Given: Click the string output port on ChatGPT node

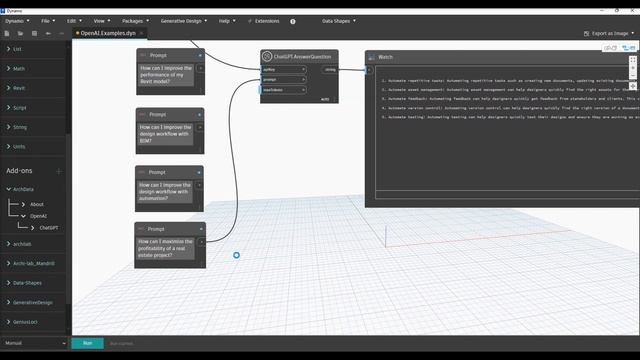Looking at the screenshot, I should 330,70.
